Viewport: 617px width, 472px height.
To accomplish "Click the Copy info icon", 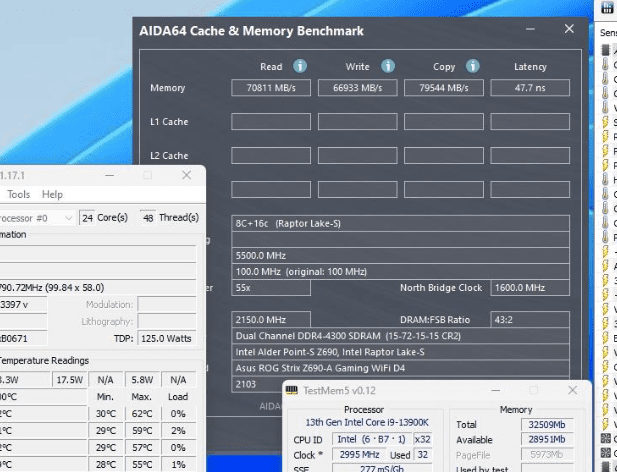I will [x=473, y=66].
